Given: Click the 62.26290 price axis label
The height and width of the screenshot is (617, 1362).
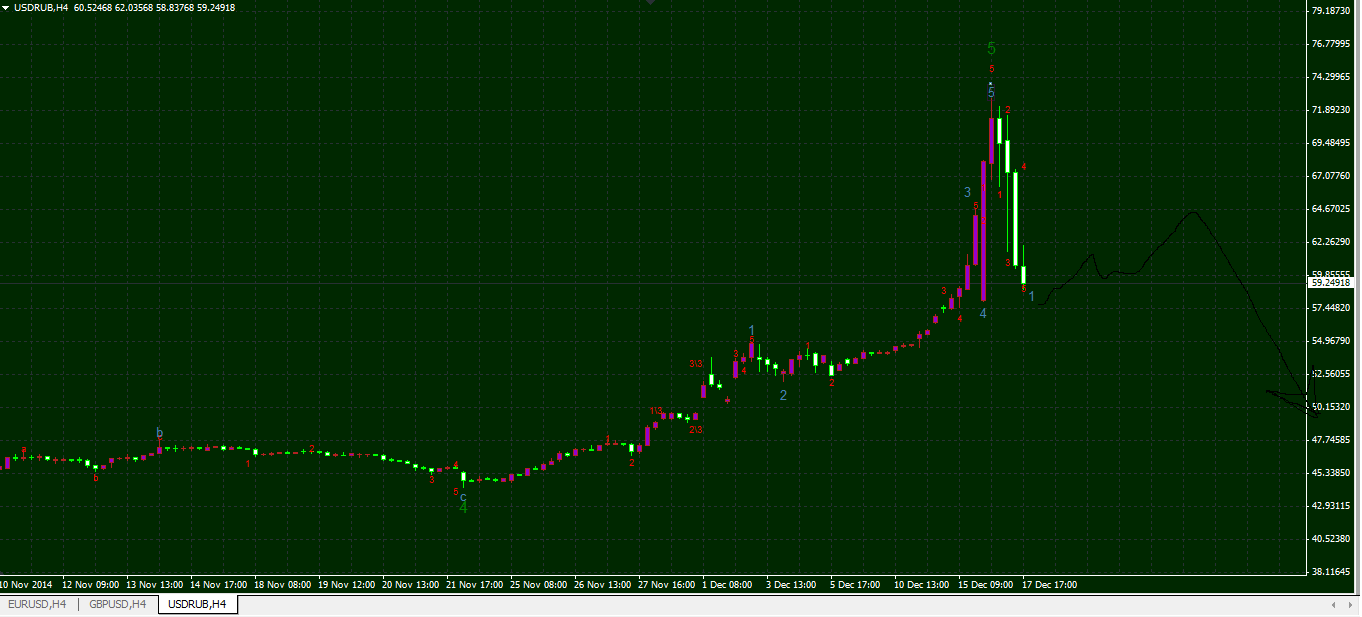Looking at the screenshot, I should [1332, 242].
